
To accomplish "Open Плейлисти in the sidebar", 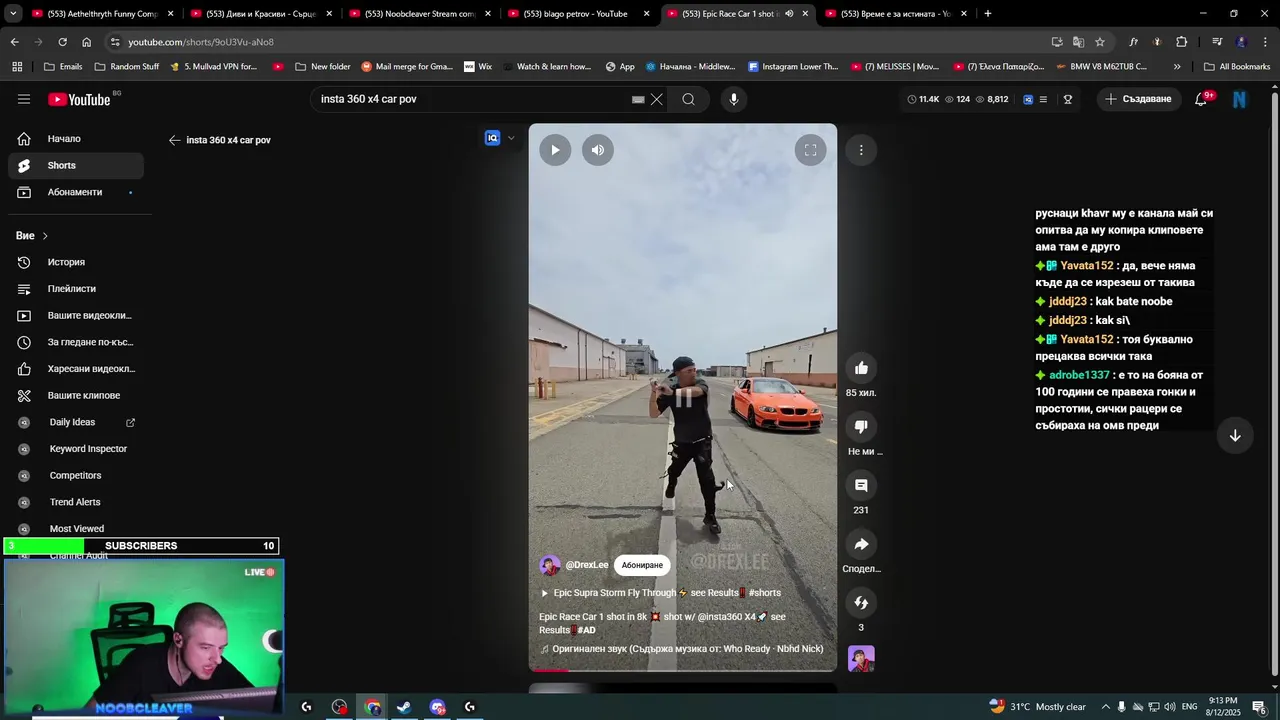I will pos(76,289).
